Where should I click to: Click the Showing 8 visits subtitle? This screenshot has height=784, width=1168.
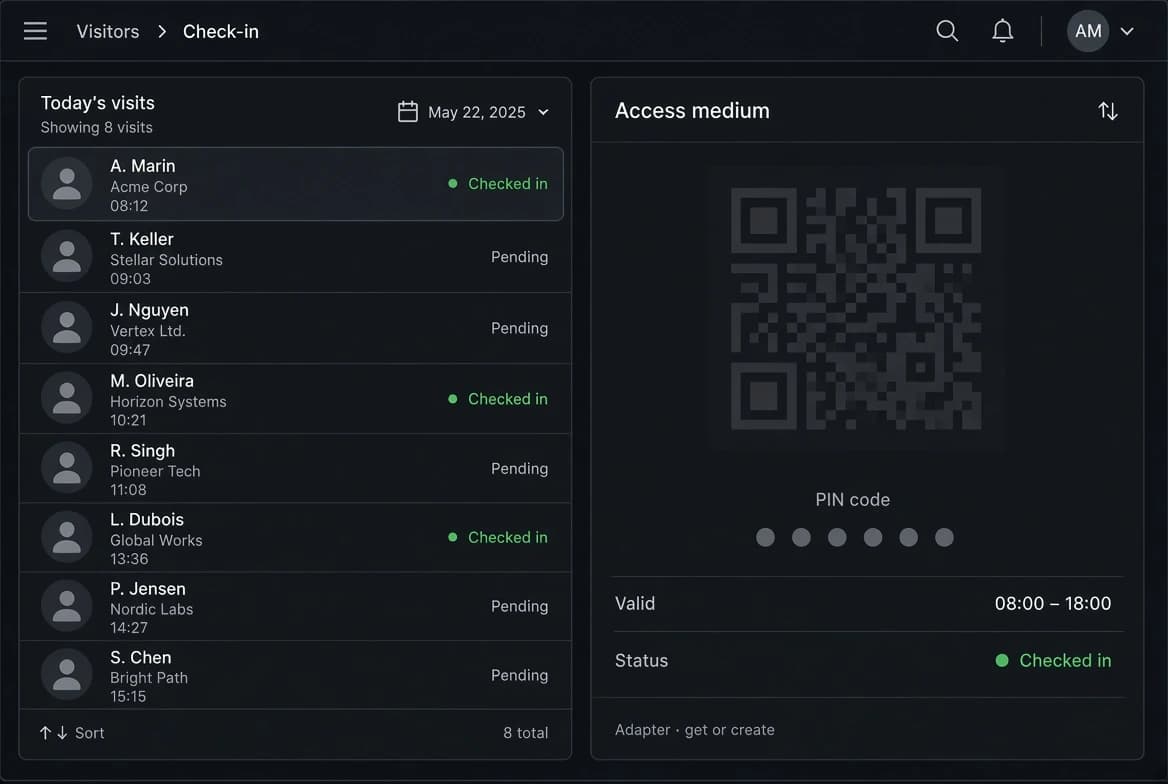97,127
